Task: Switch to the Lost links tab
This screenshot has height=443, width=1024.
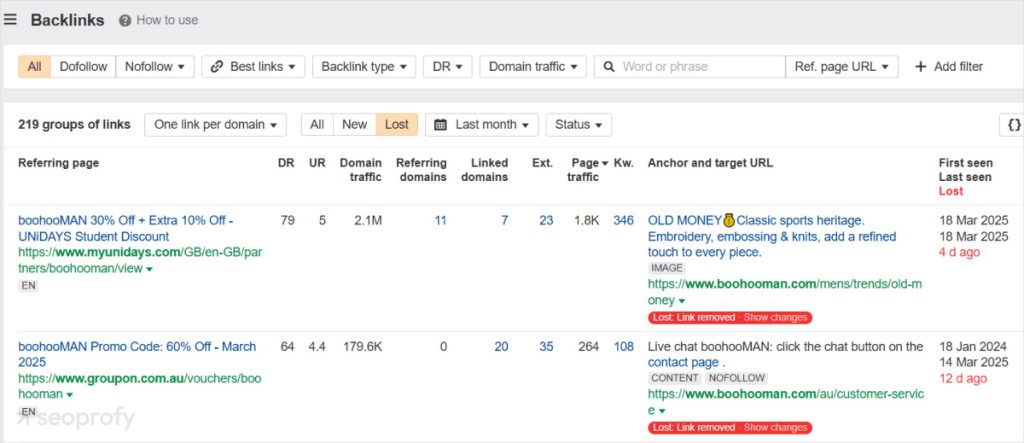Action: [x=397, y=125]
